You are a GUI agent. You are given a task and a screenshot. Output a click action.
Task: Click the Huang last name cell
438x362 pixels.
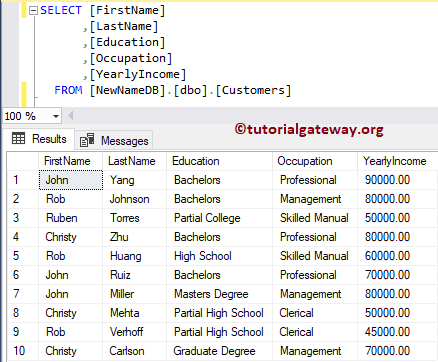[134, 256]
